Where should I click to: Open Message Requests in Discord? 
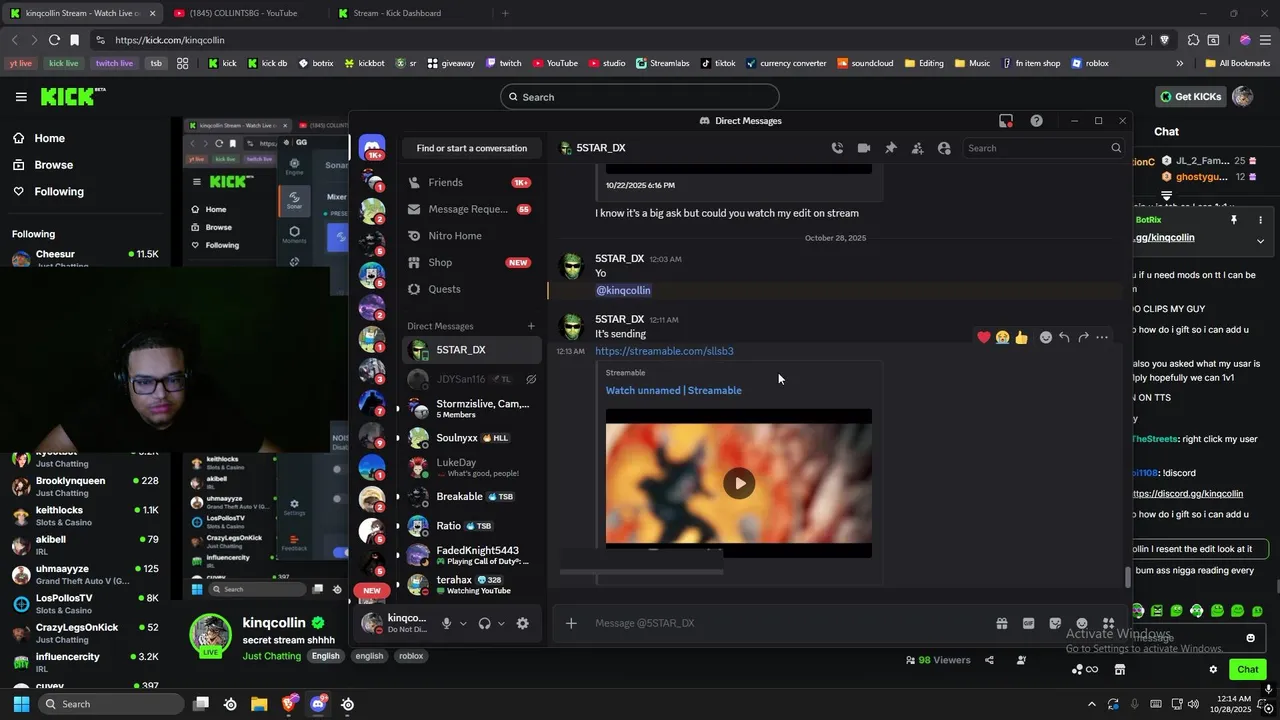pyautogui.click(x=472, y=209)
